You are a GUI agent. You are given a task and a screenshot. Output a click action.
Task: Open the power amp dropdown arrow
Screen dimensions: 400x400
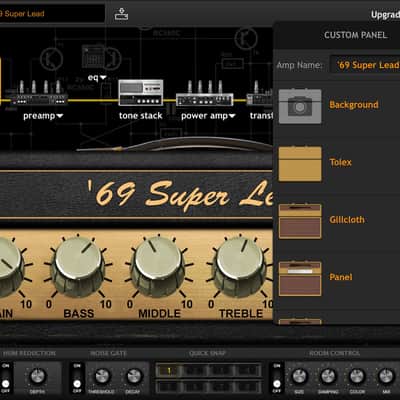pyautogui.click(x=232, y=116)
